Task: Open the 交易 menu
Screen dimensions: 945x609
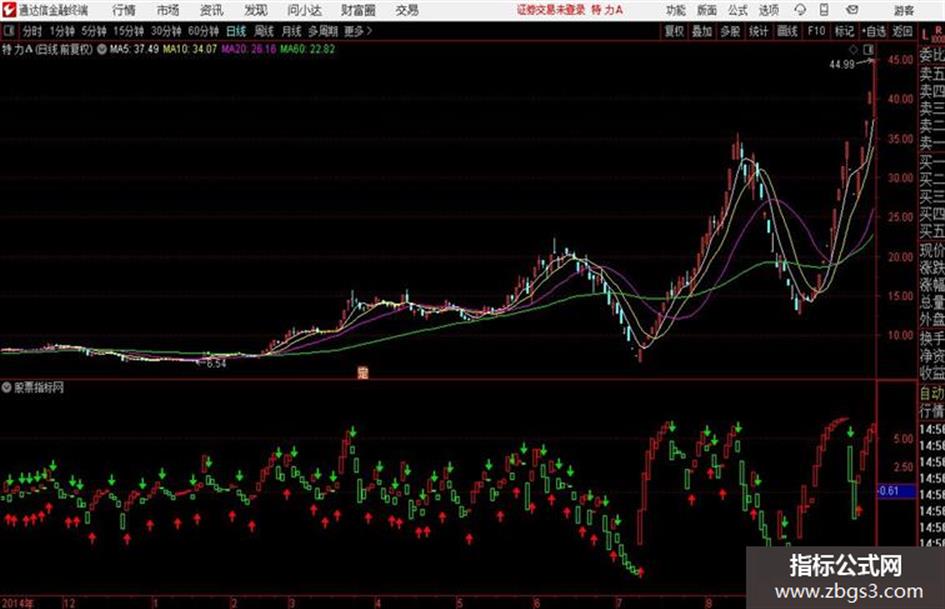Action: tap(407, 10)
